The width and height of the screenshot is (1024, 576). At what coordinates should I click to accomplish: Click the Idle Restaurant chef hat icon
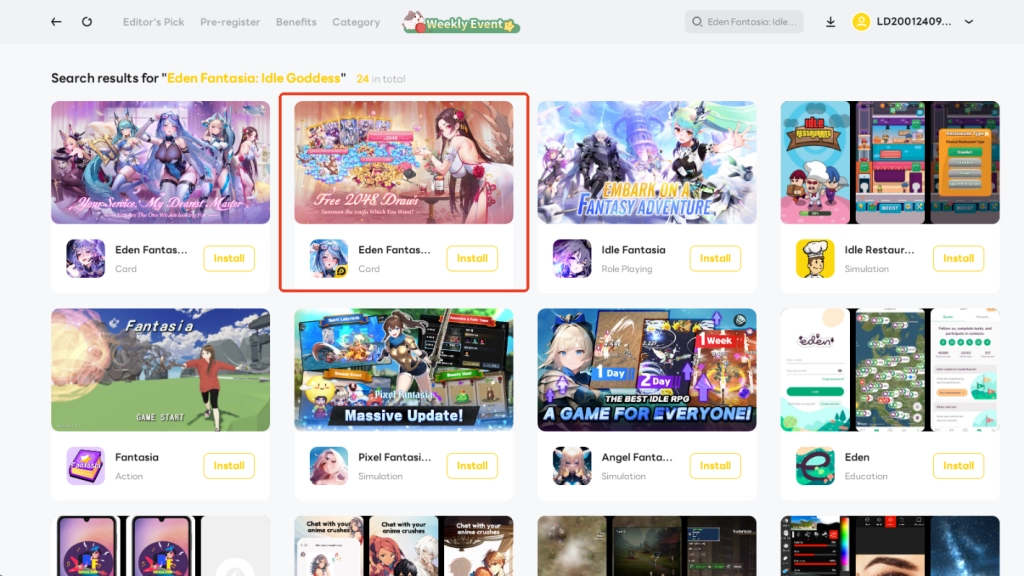814,258
